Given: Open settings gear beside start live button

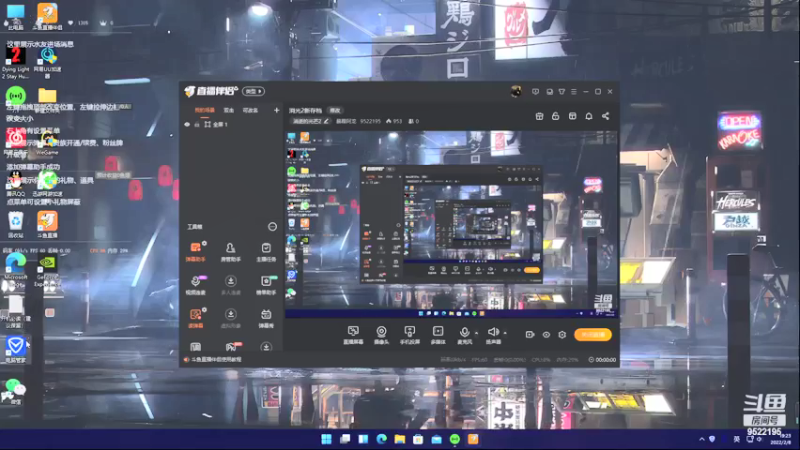Looking at the screenshot, I should click(562, 335).
